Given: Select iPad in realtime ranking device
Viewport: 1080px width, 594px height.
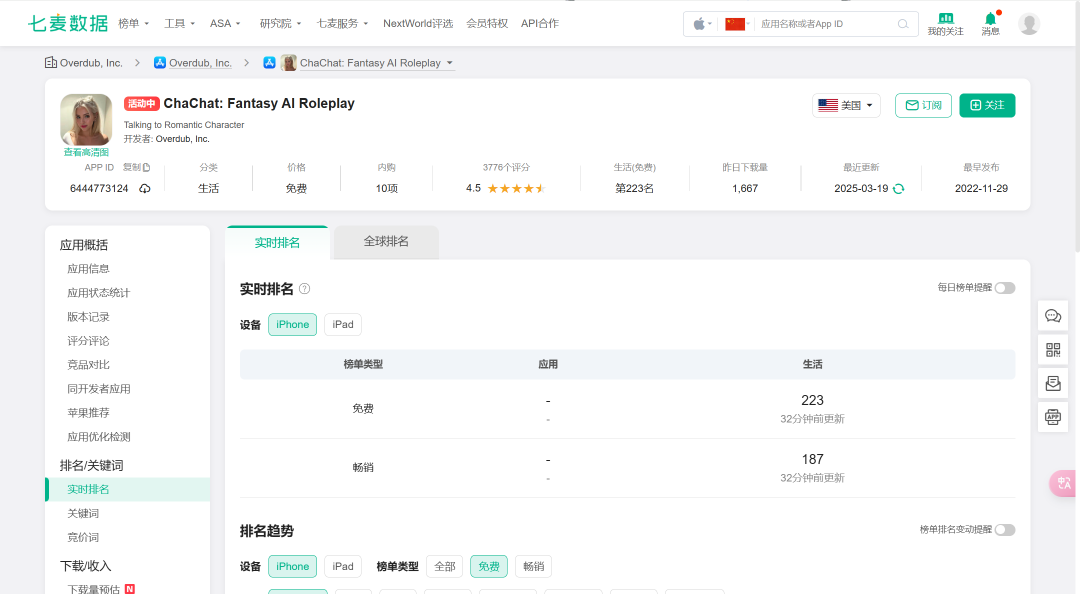Looking at the screenshot, I should [343, 325].
